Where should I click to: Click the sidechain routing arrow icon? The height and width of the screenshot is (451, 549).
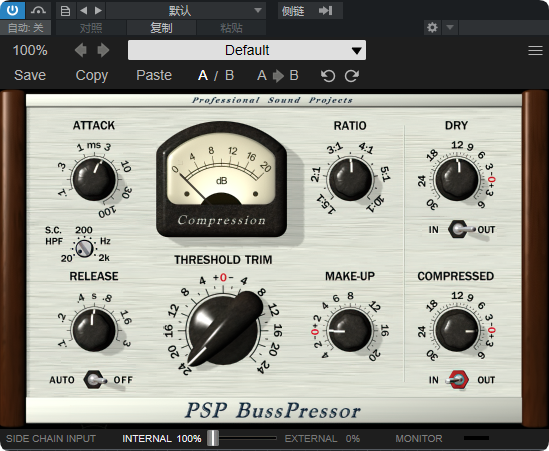(325, 11)
